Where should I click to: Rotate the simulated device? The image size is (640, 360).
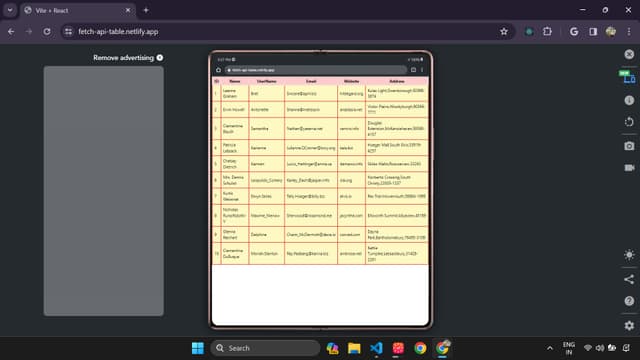(629, 122)
